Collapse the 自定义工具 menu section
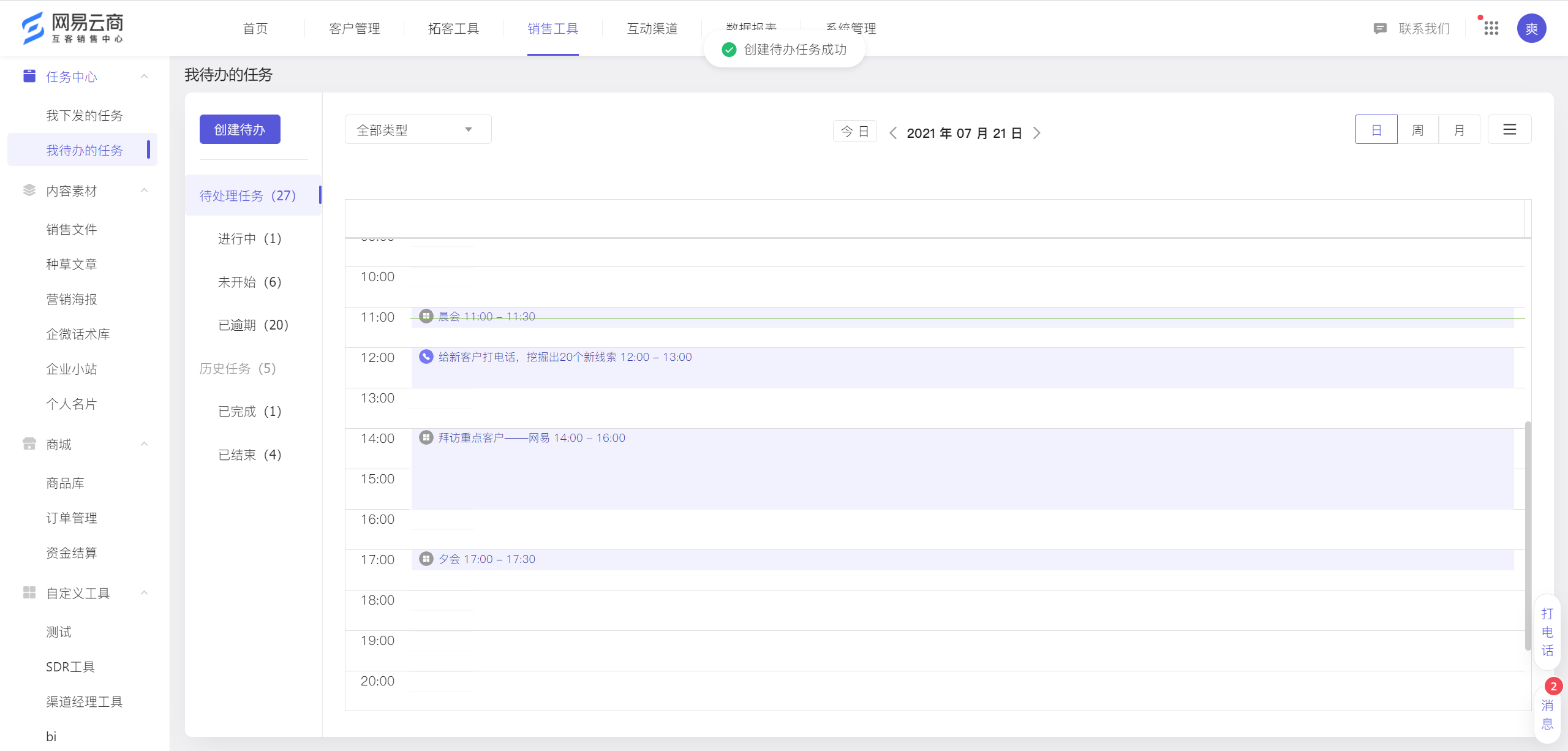 coord(145,593)
